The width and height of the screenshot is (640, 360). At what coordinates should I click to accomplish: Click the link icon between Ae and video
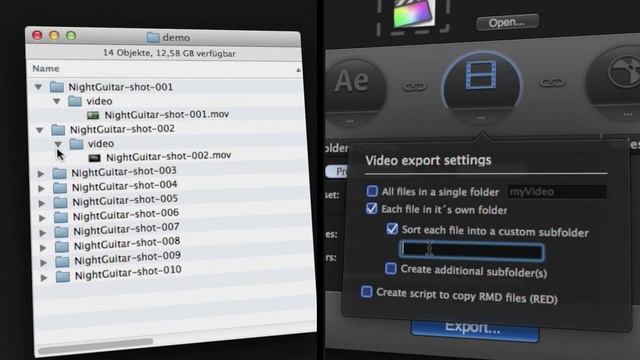[x=414, y=86]
